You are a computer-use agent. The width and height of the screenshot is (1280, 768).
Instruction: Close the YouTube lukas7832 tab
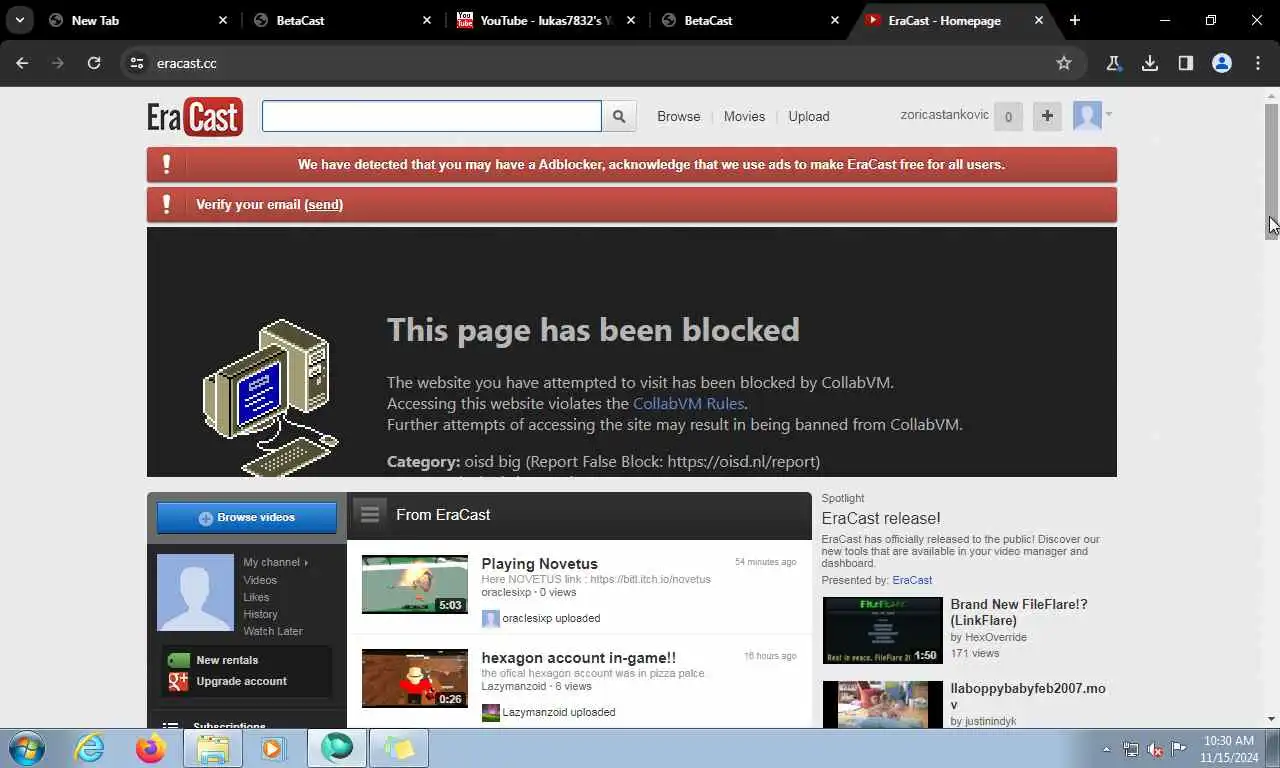(x=631, y=20)
